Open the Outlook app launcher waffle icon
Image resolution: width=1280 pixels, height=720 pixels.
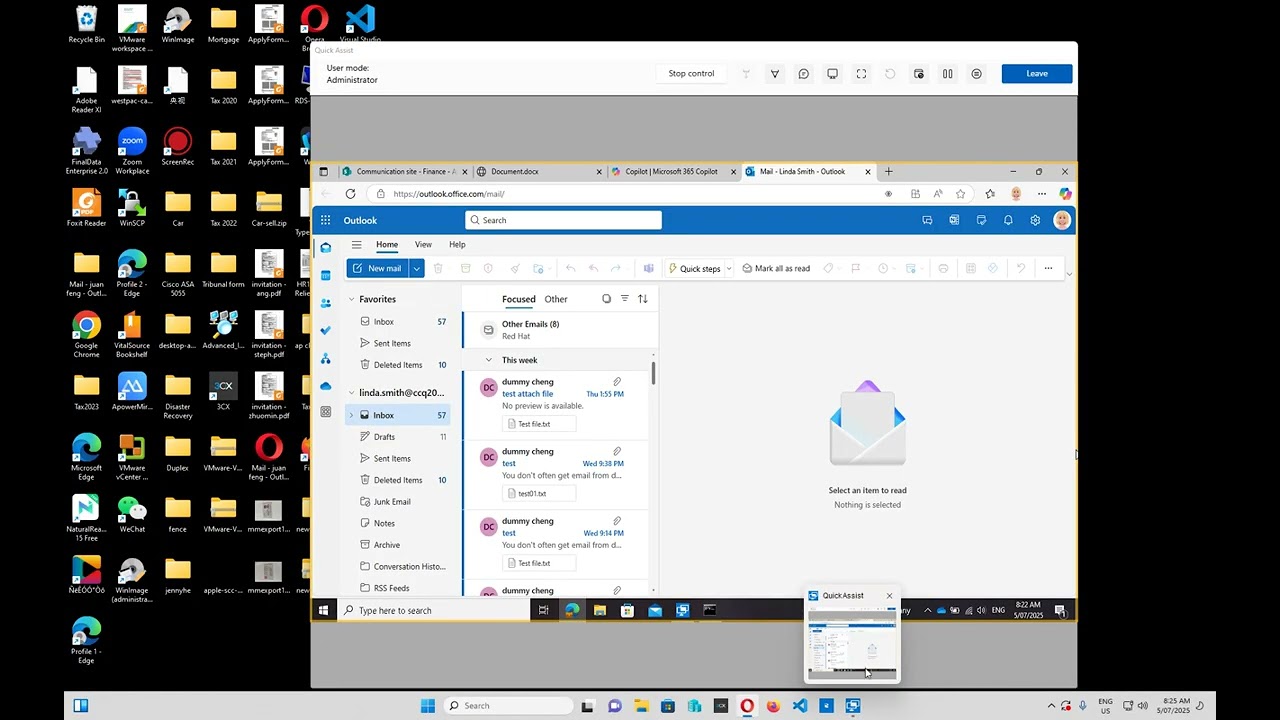click(325, 220)
